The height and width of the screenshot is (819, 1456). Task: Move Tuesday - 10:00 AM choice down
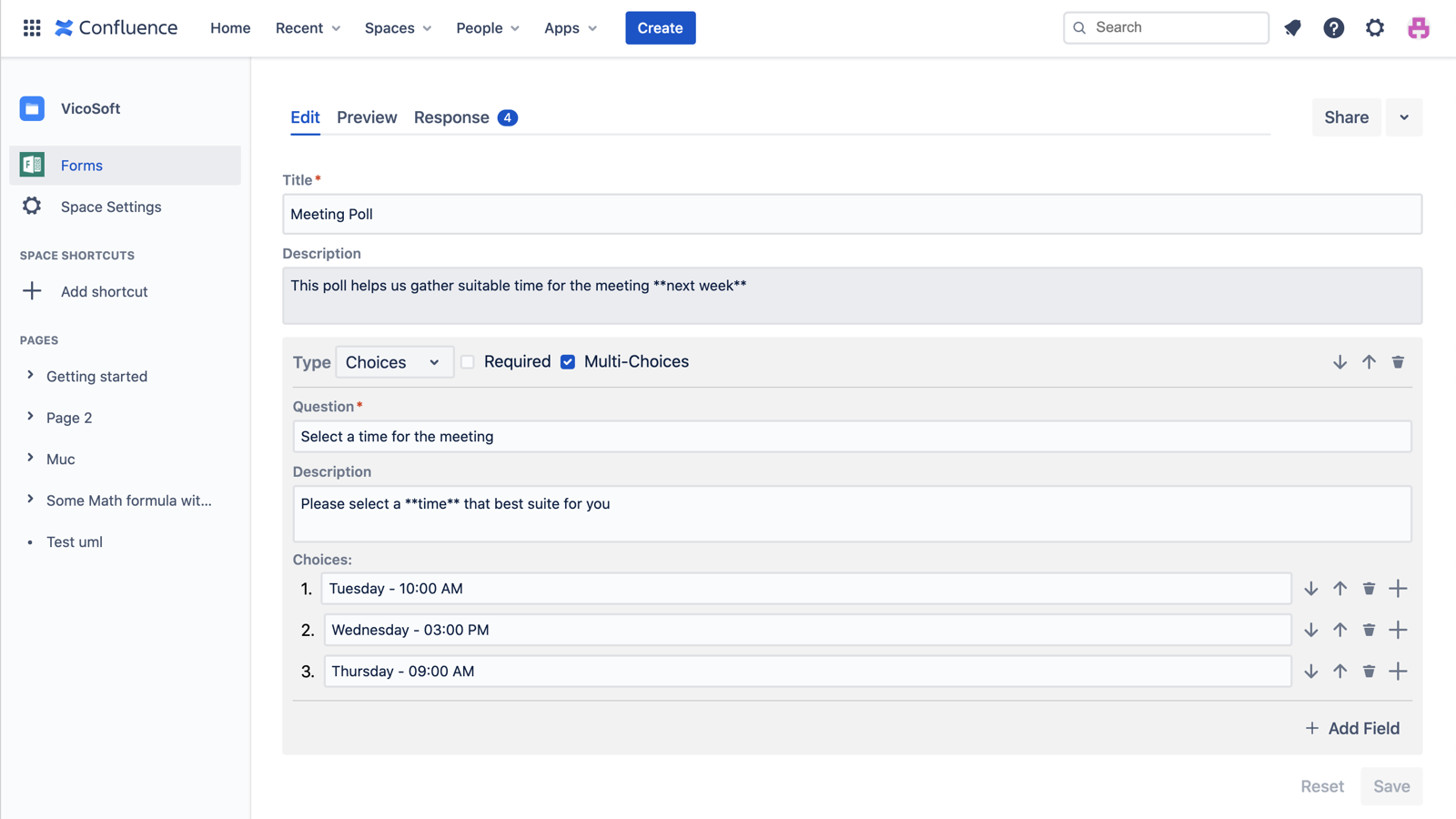1310,589
